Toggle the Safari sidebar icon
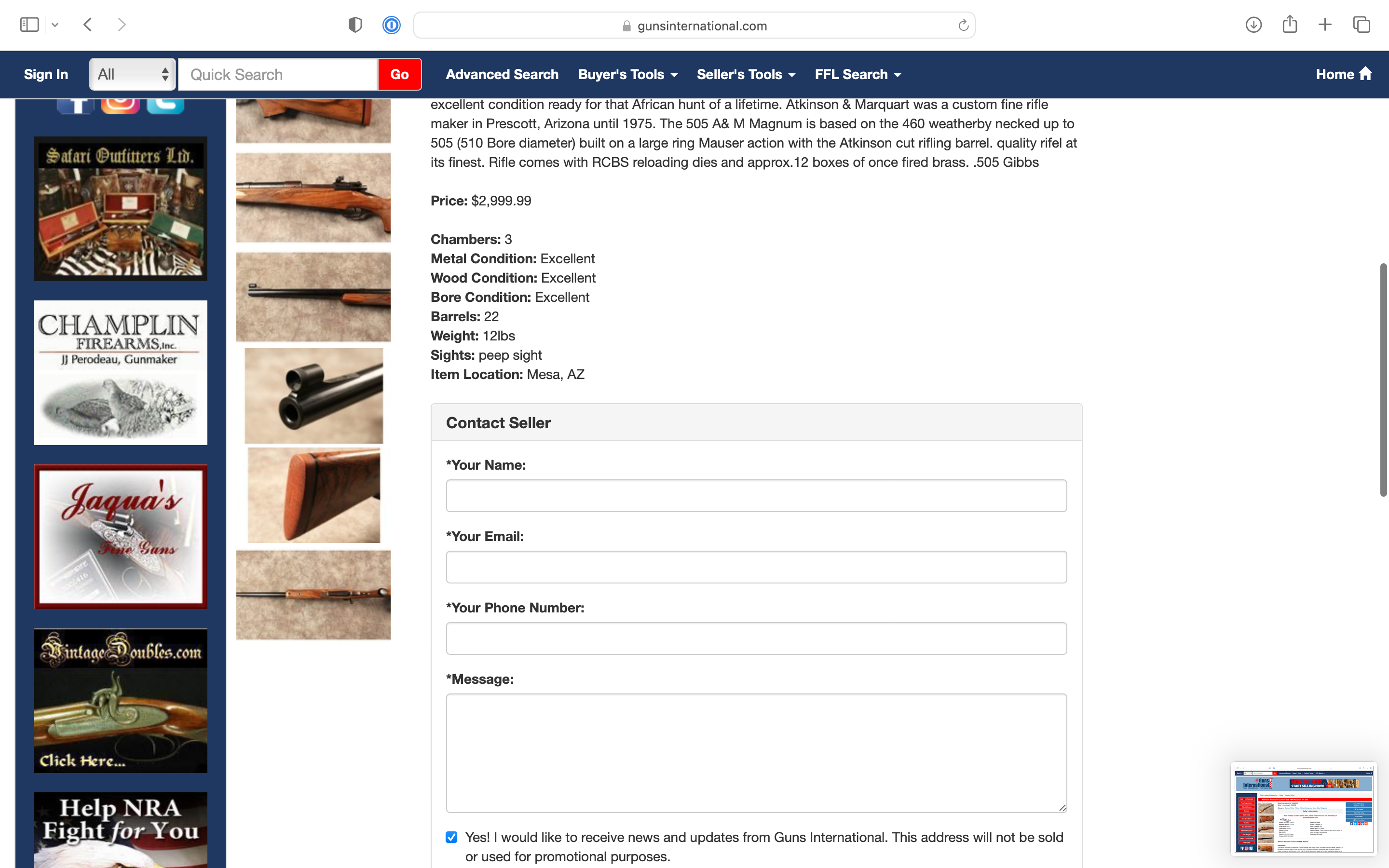Image resolution: width=1389 pixels, height=868 pixels. pyautogui.click(x=29, y=25)
